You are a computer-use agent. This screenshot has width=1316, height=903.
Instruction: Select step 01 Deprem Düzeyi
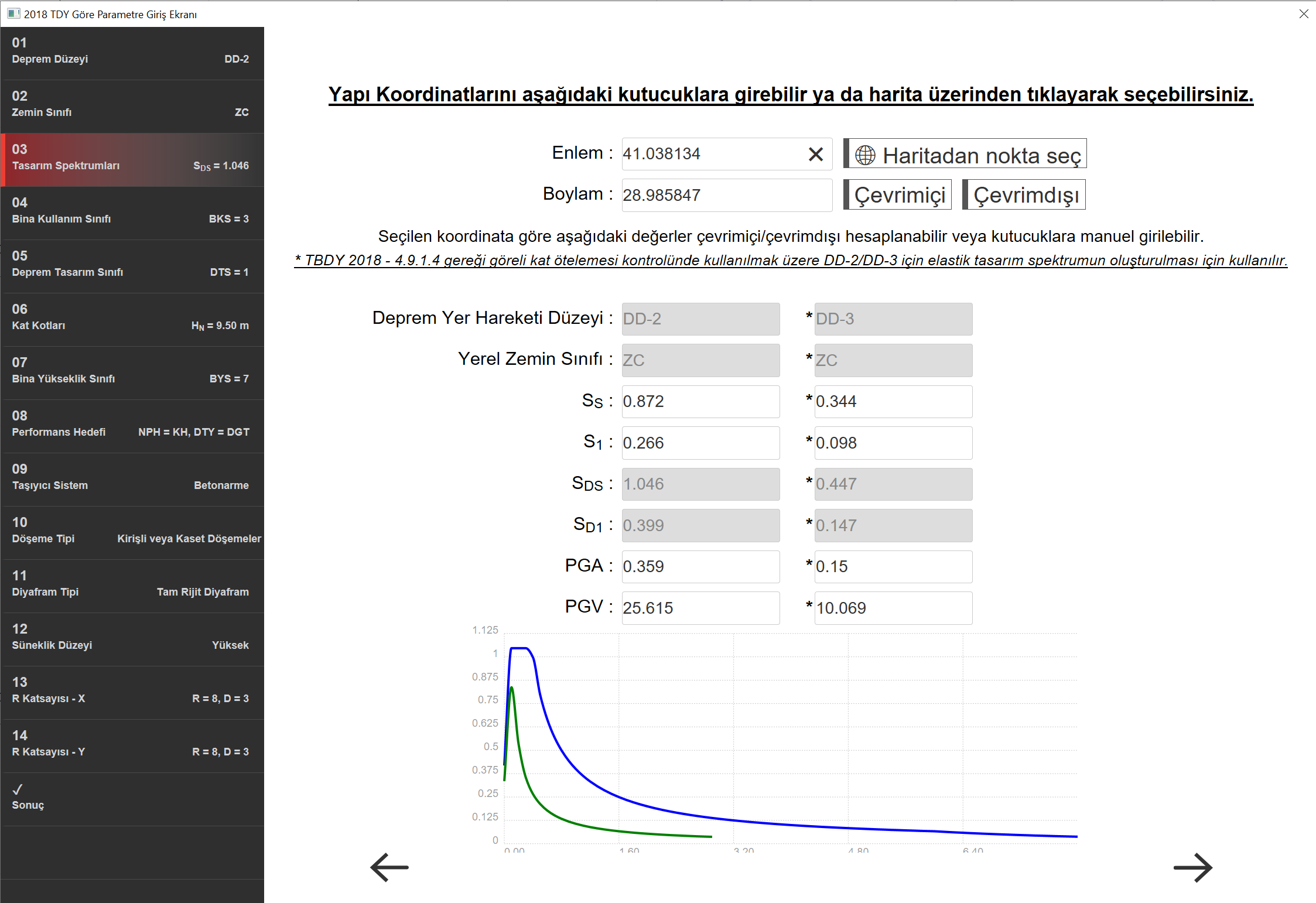click(132, 52)
